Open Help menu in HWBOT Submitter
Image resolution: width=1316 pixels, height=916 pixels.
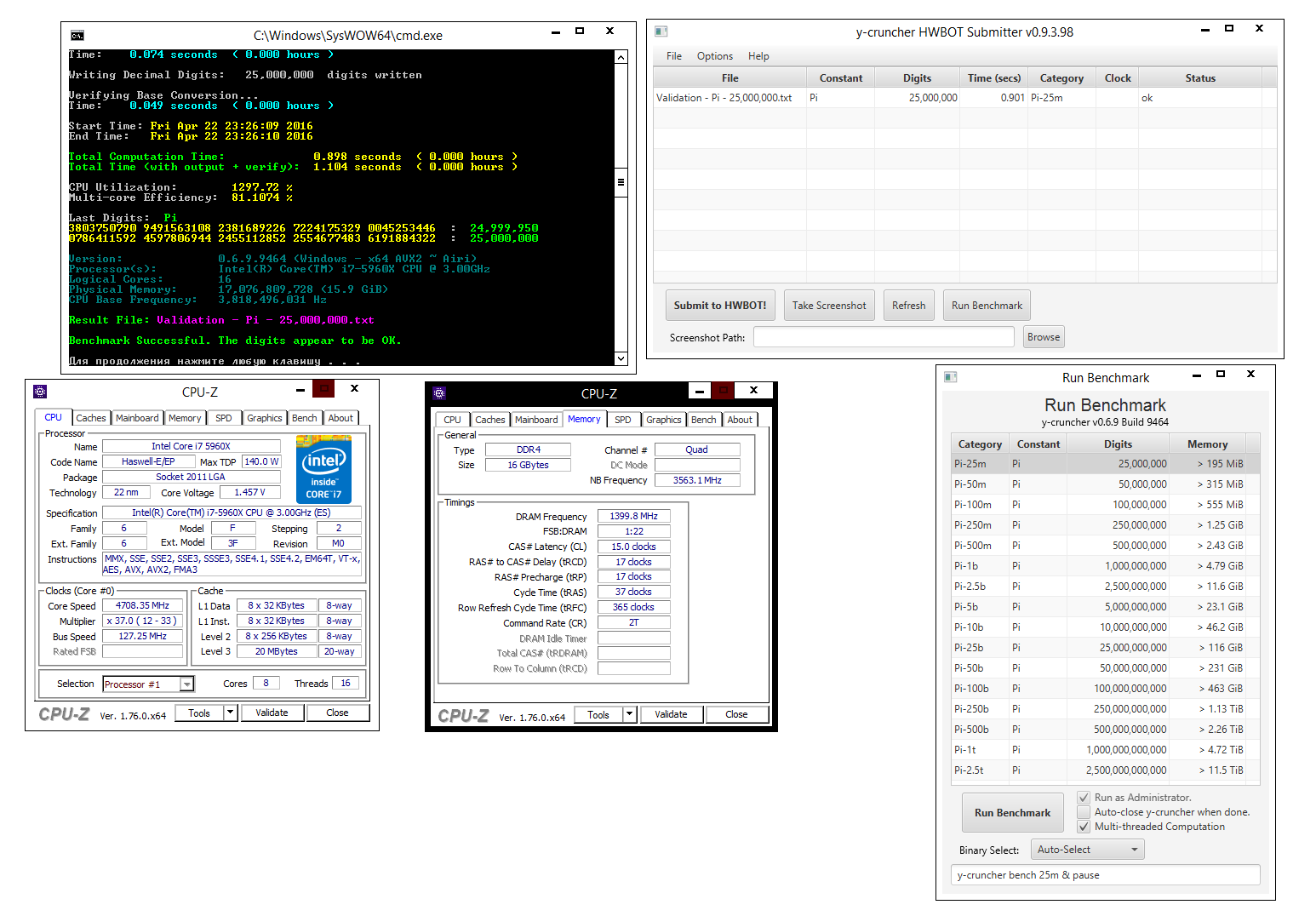(x=758, y=56)
